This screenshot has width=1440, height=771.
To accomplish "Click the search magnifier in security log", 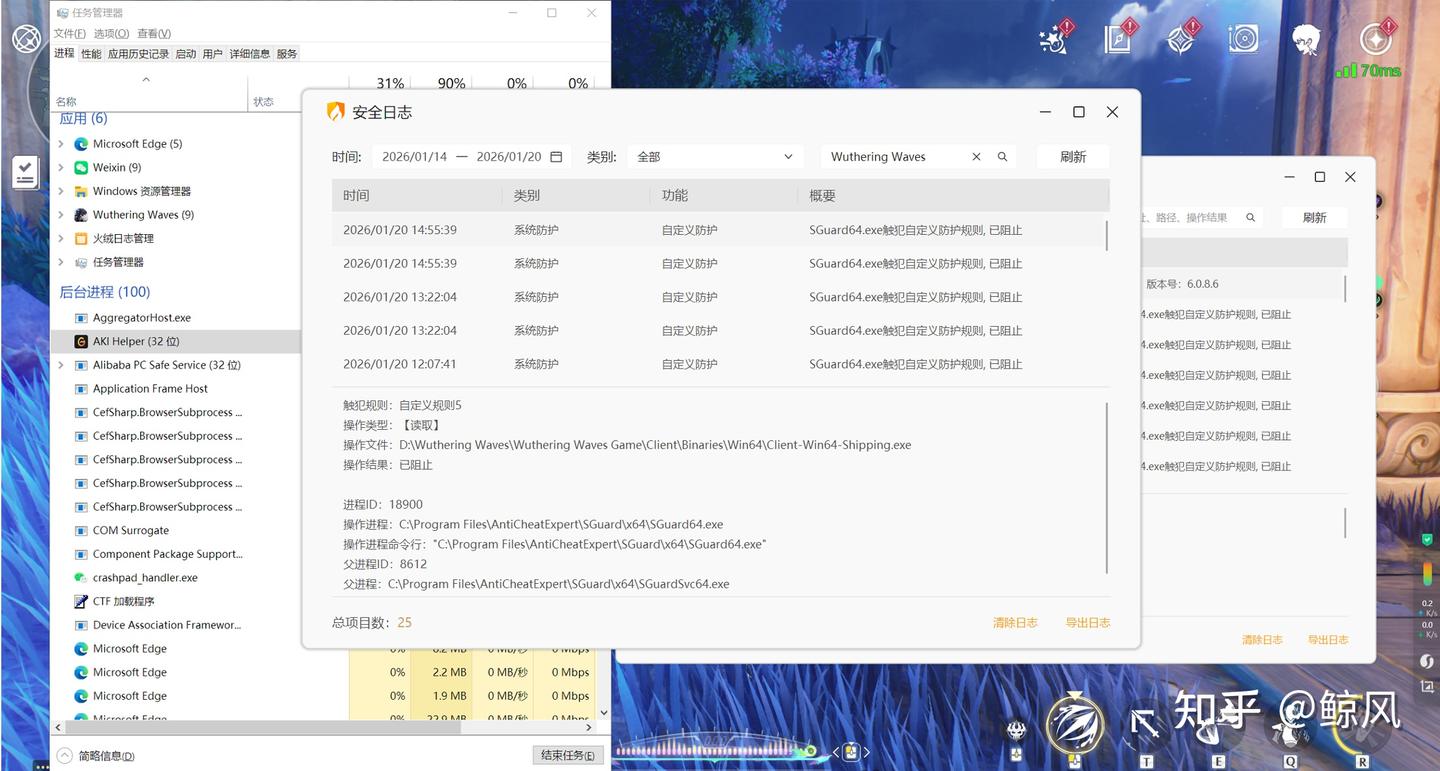I will pyautogui.click(x=1002, y=157).
